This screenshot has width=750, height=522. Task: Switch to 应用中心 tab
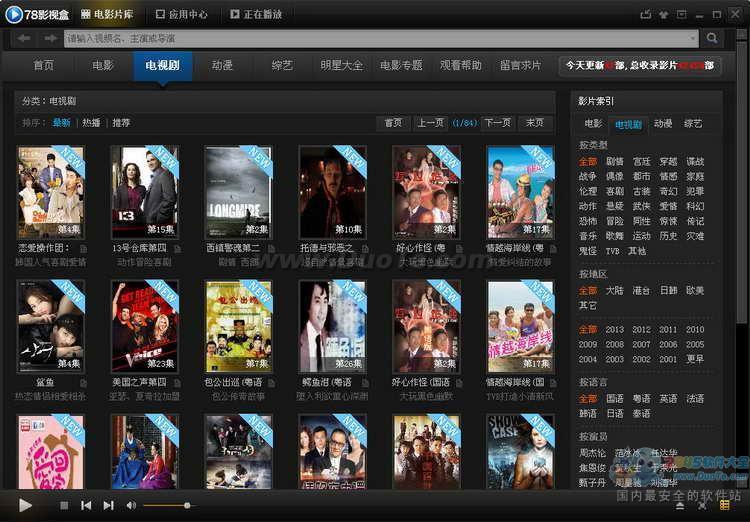[182, 14]
